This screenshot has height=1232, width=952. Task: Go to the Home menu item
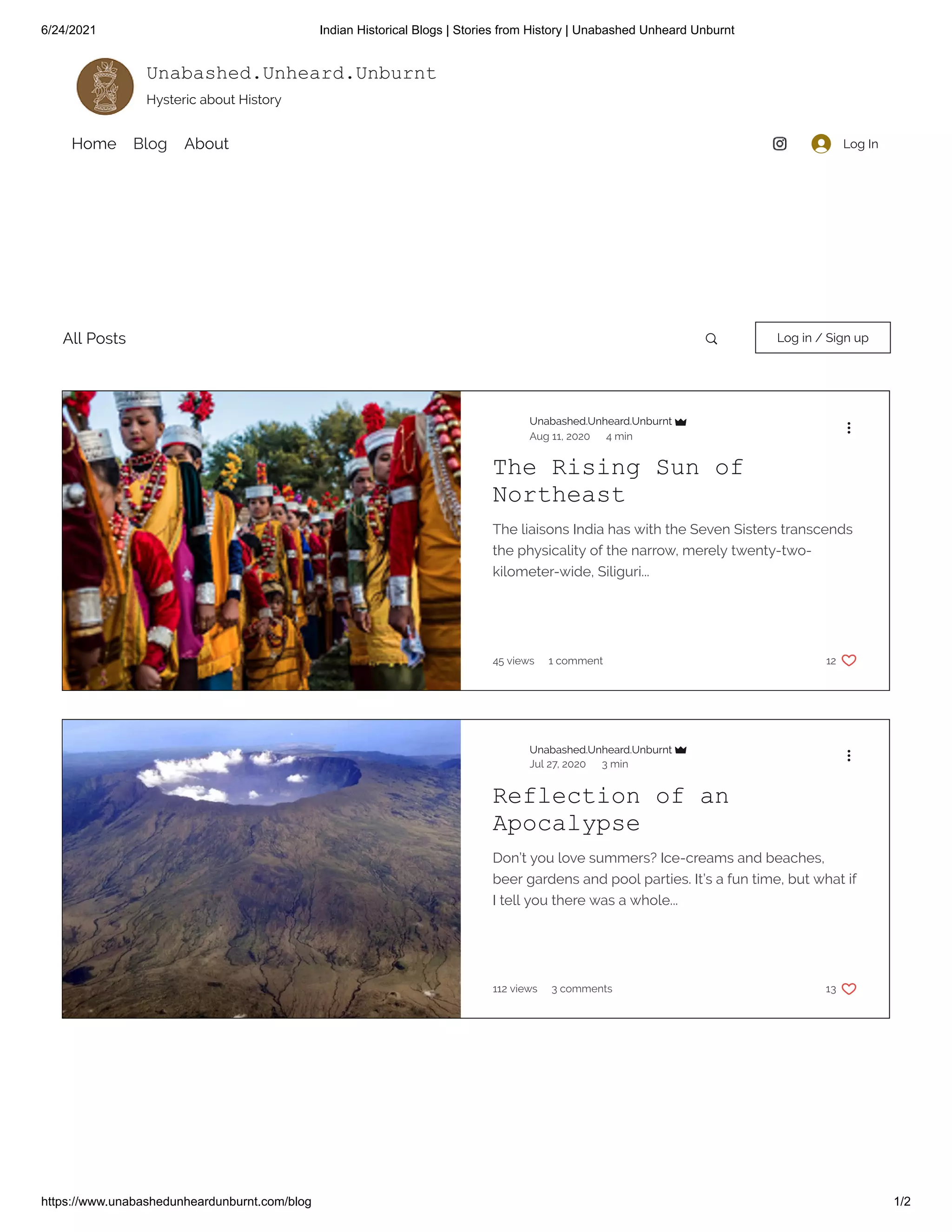pyautogui.click(x=93, y=144)
